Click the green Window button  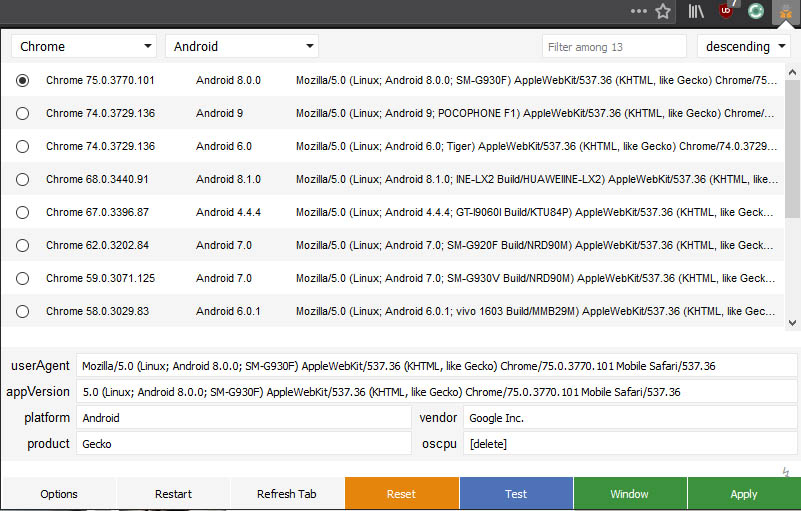630,494
